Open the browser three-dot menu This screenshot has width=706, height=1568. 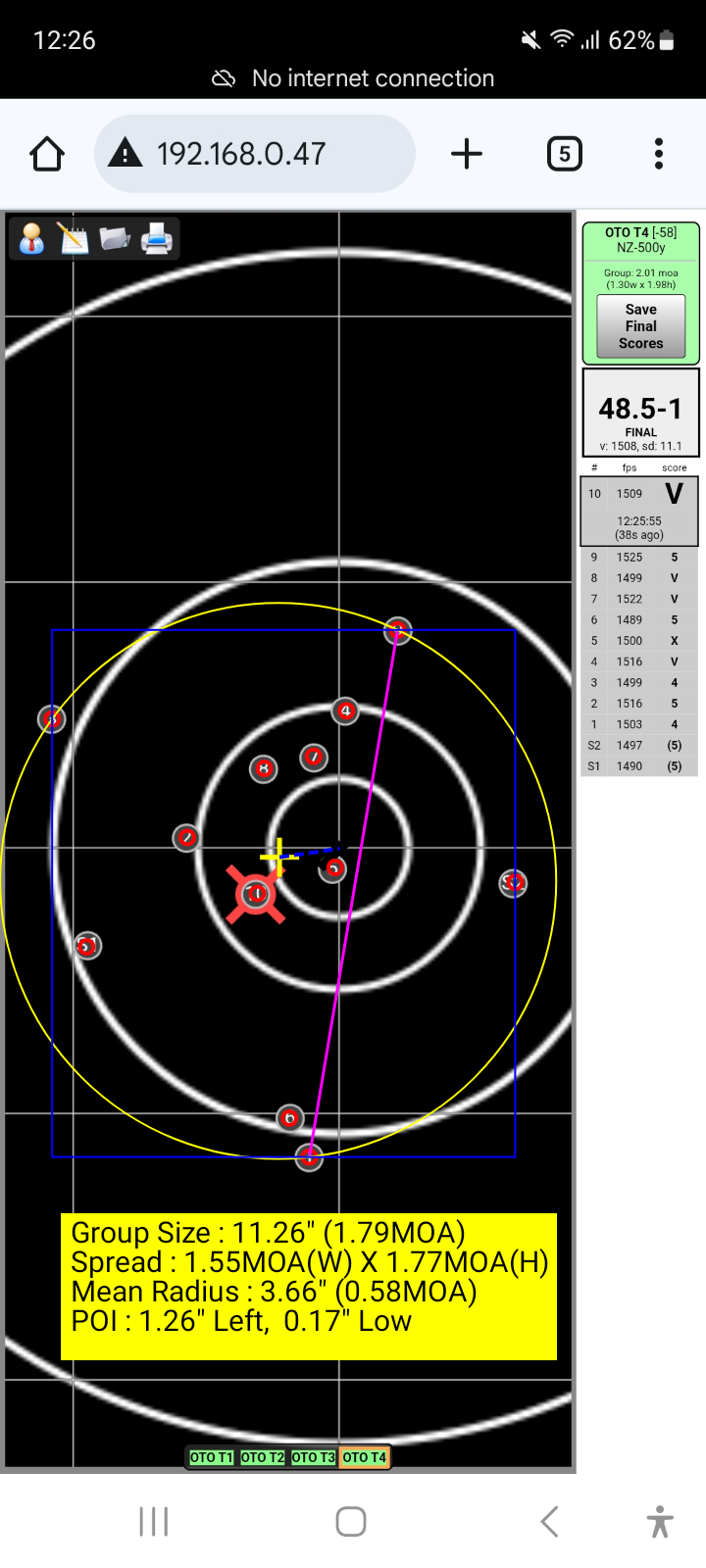pyautogui.click(x=659, y=154)
